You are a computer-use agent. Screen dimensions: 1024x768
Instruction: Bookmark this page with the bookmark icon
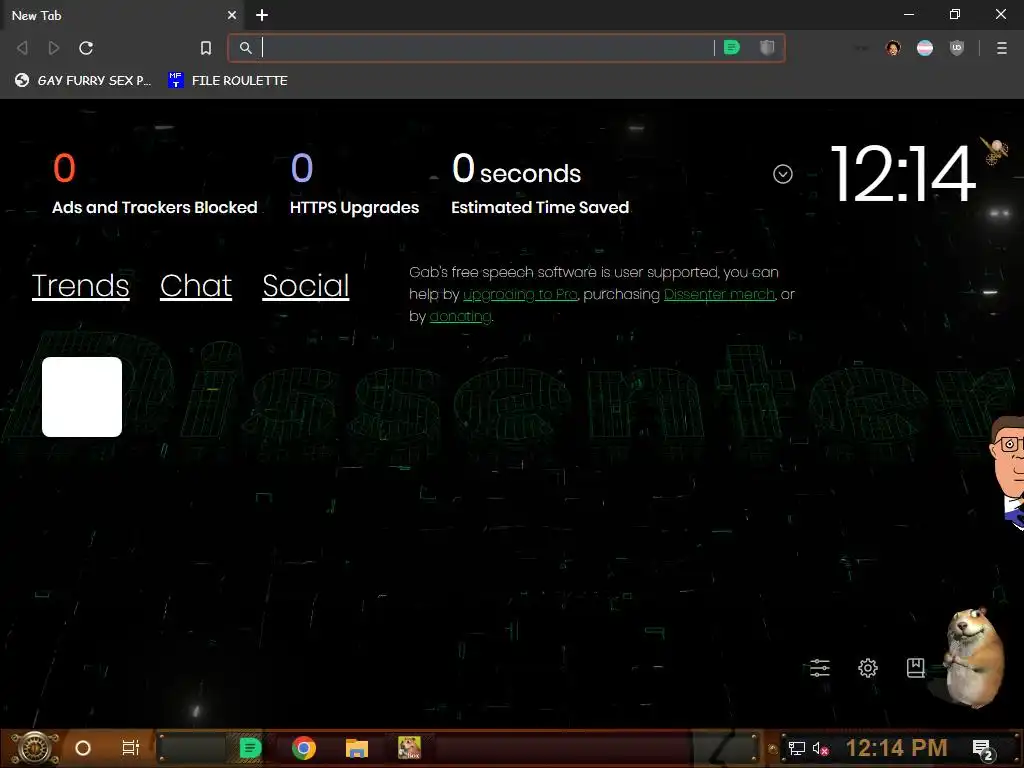coord(206,48)
